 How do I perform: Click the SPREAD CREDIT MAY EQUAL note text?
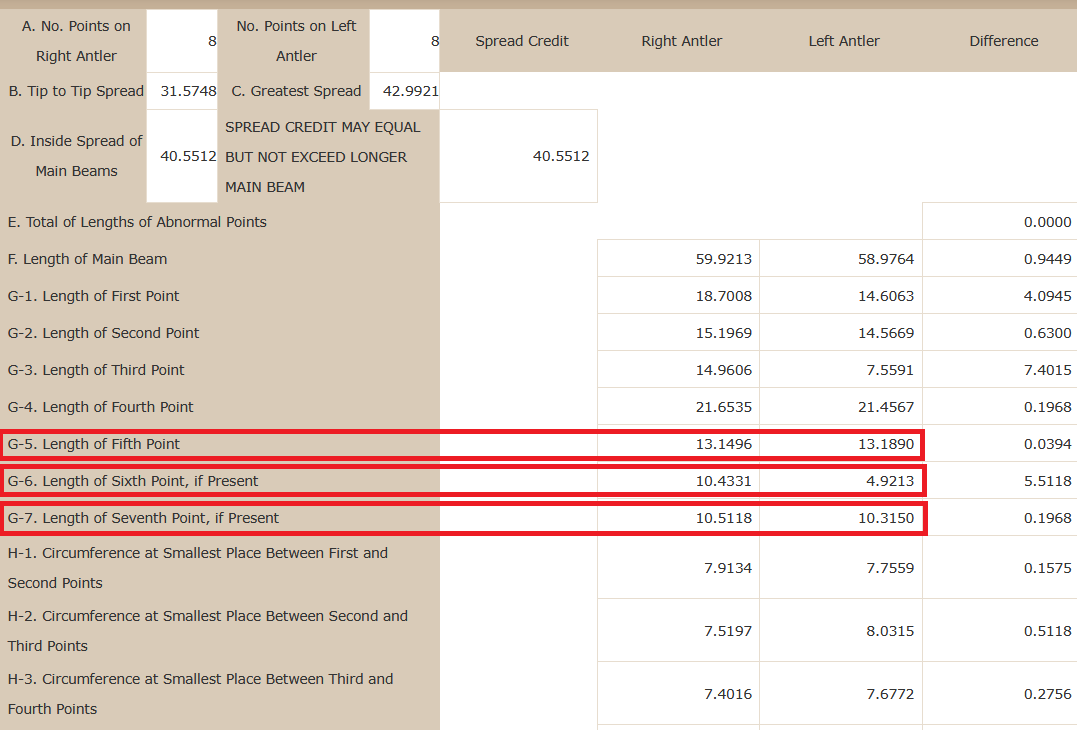tap(323, 157)
